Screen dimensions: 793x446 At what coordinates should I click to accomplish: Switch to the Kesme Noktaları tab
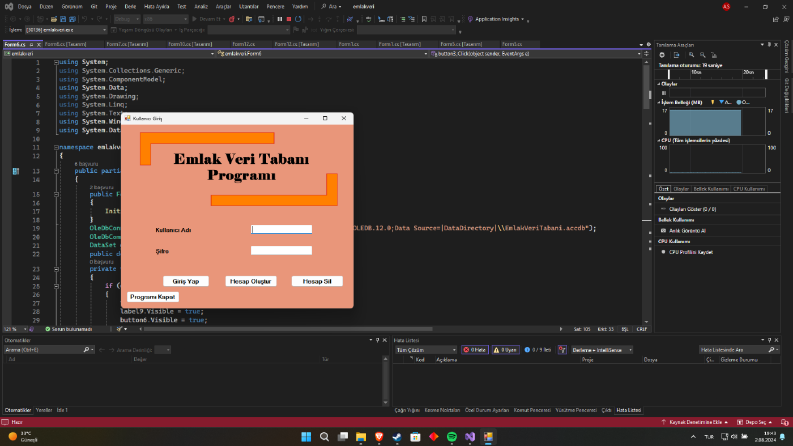coord(442,410)
